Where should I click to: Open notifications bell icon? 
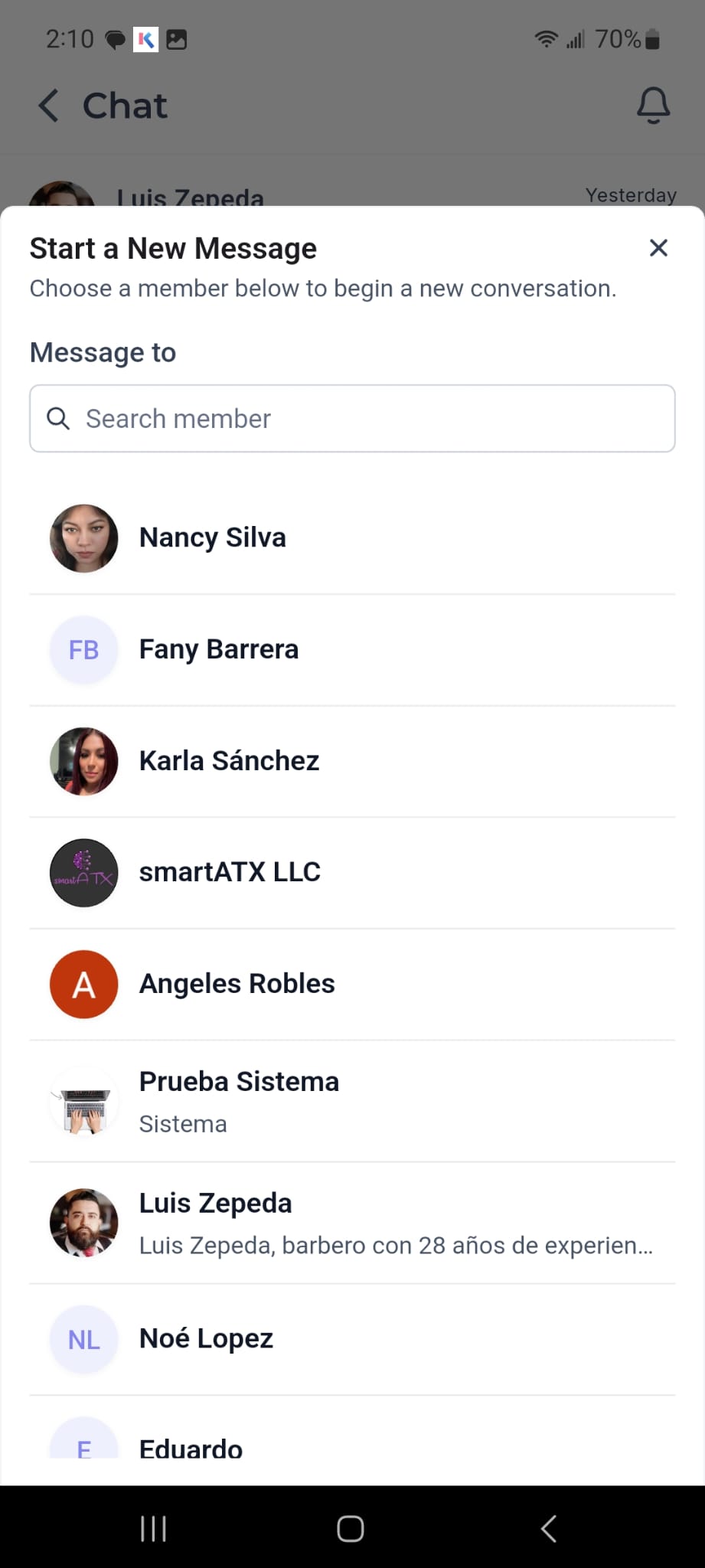click(x=653, y=106)
